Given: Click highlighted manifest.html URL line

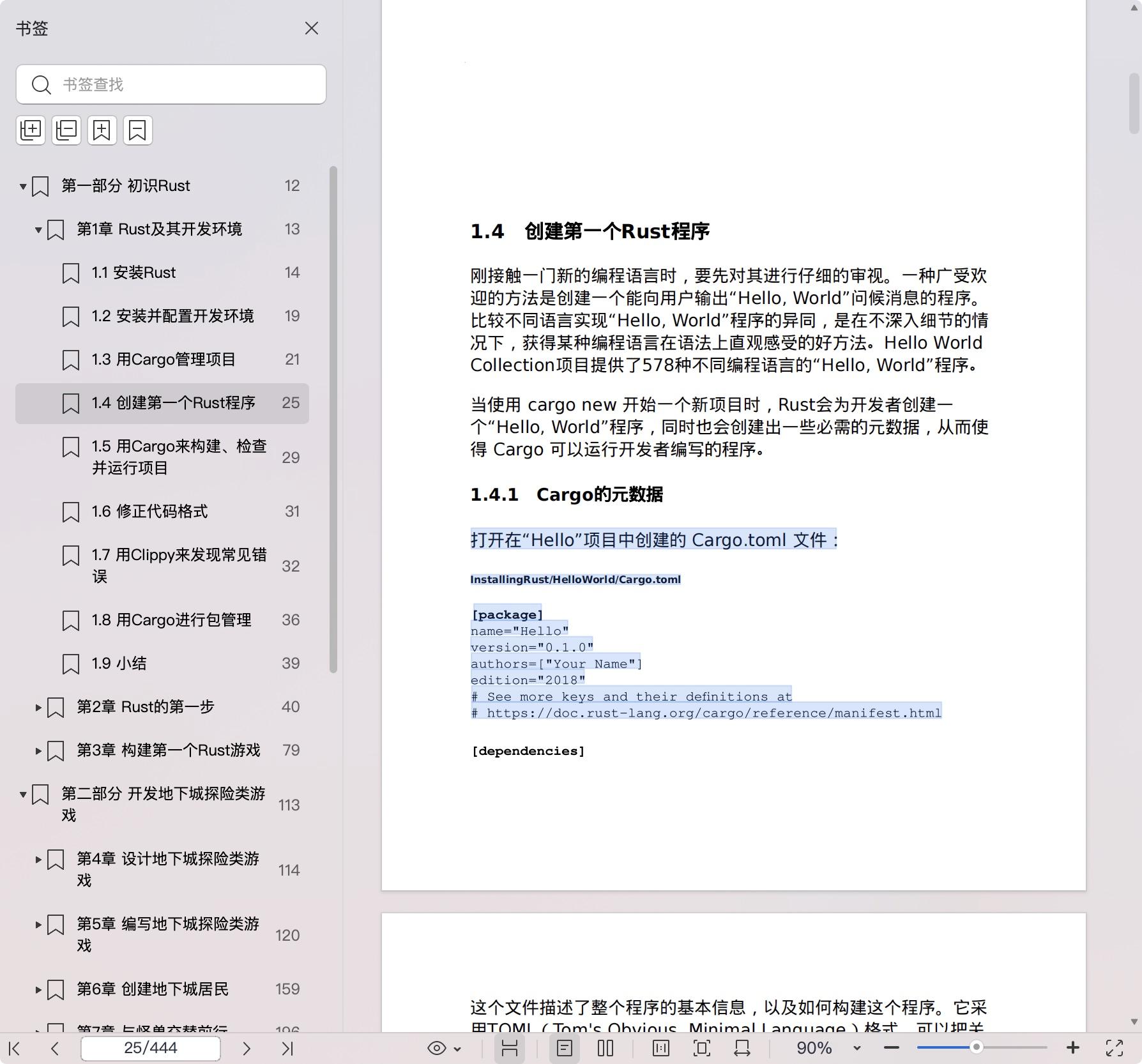Looking at the screenshot, I should (706, 713).
